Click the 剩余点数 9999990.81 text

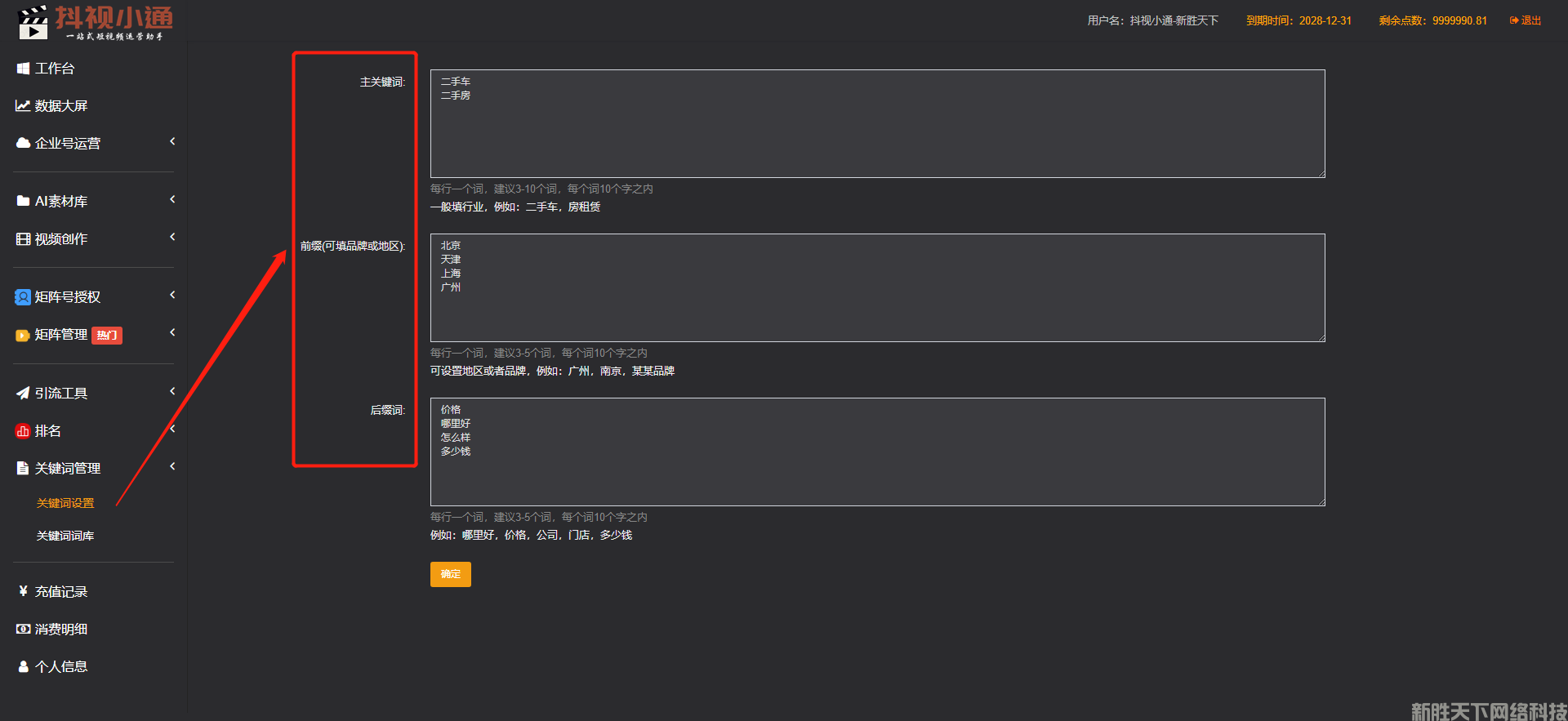point(1433,20)
